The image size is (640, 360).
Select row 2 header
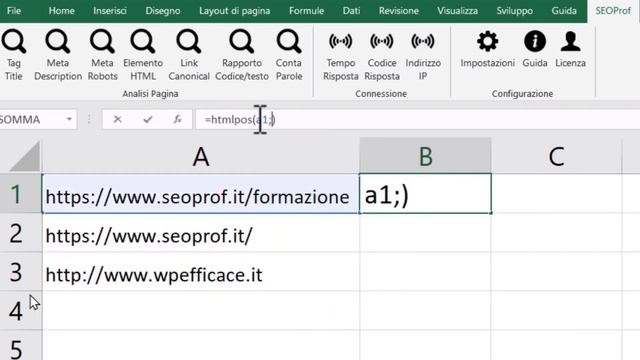click(x=20, y=233)
